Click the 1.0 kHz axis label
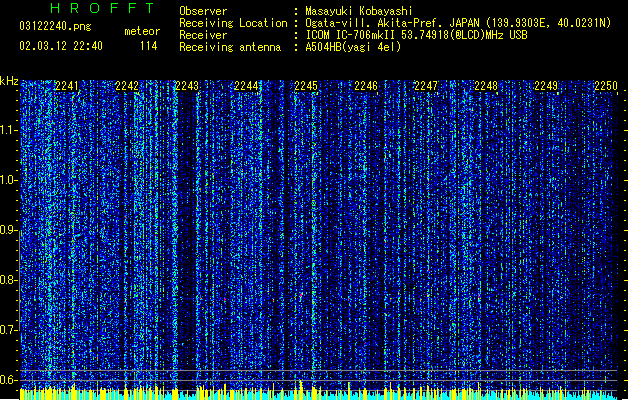The image size is (629, 400). (8, 180)
